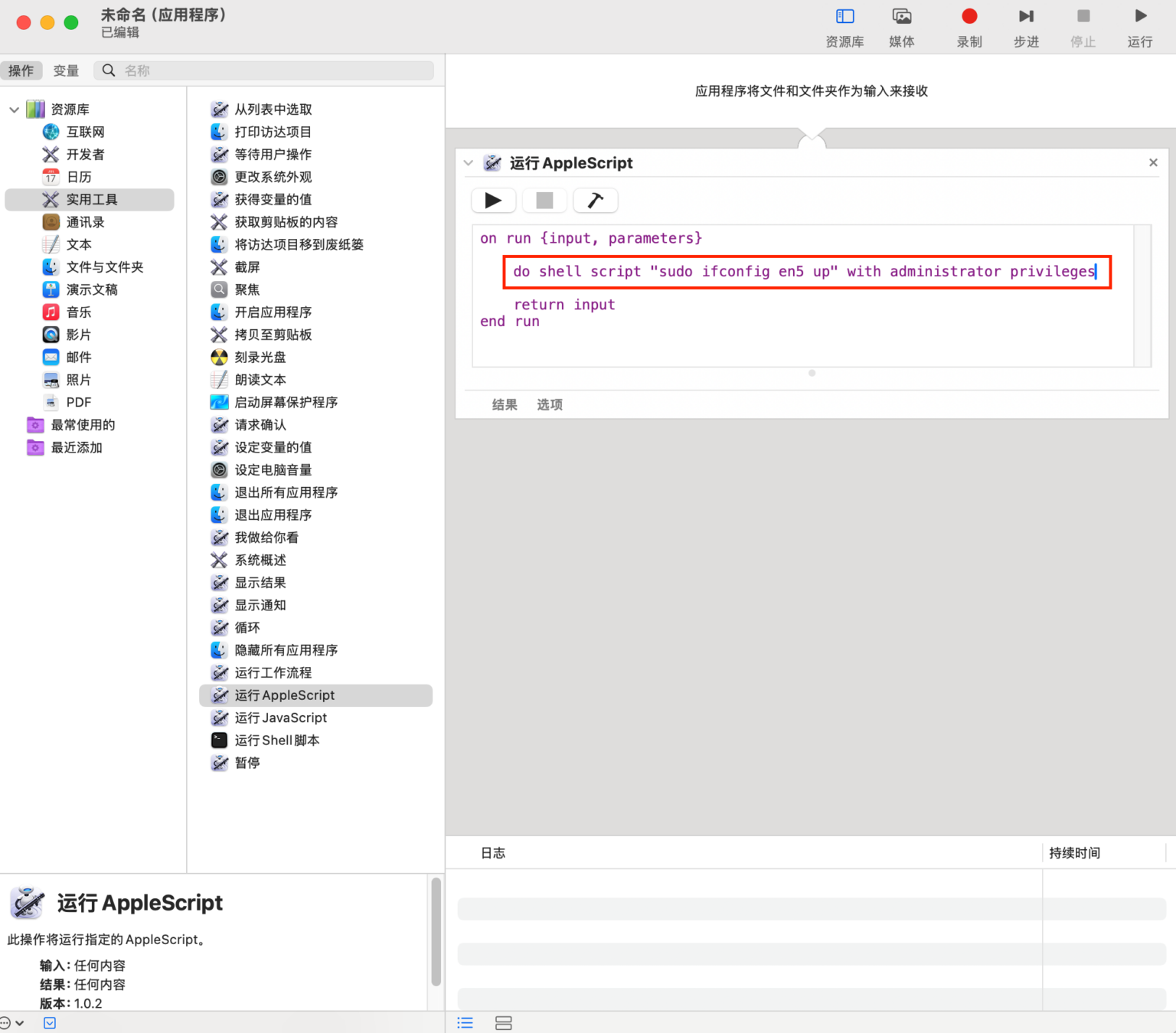
Task: Select the 截屏 screenshot action
Action: point(247,266)
